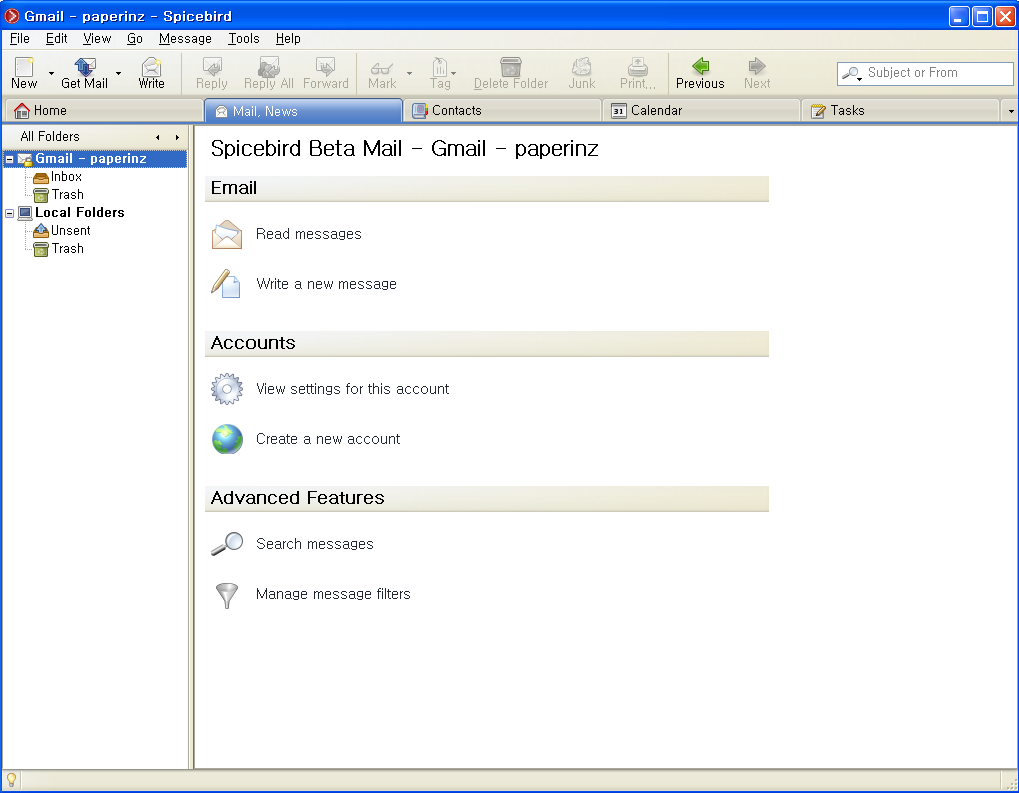Viewport: 1019px width, 793px height.
Task: Open search options dropdown in search box
Action: point(852,74)
